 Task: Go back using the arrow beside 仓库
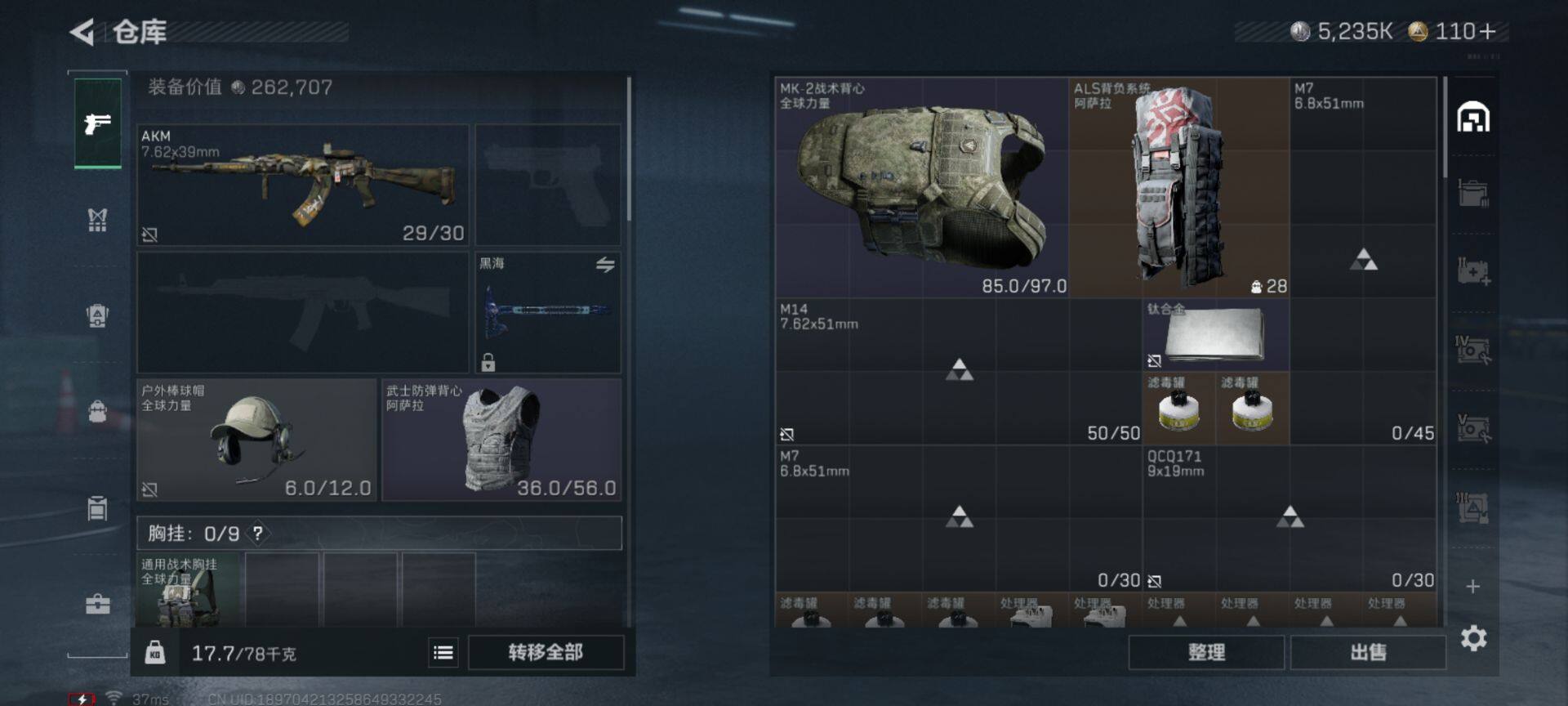click(82, 32)
